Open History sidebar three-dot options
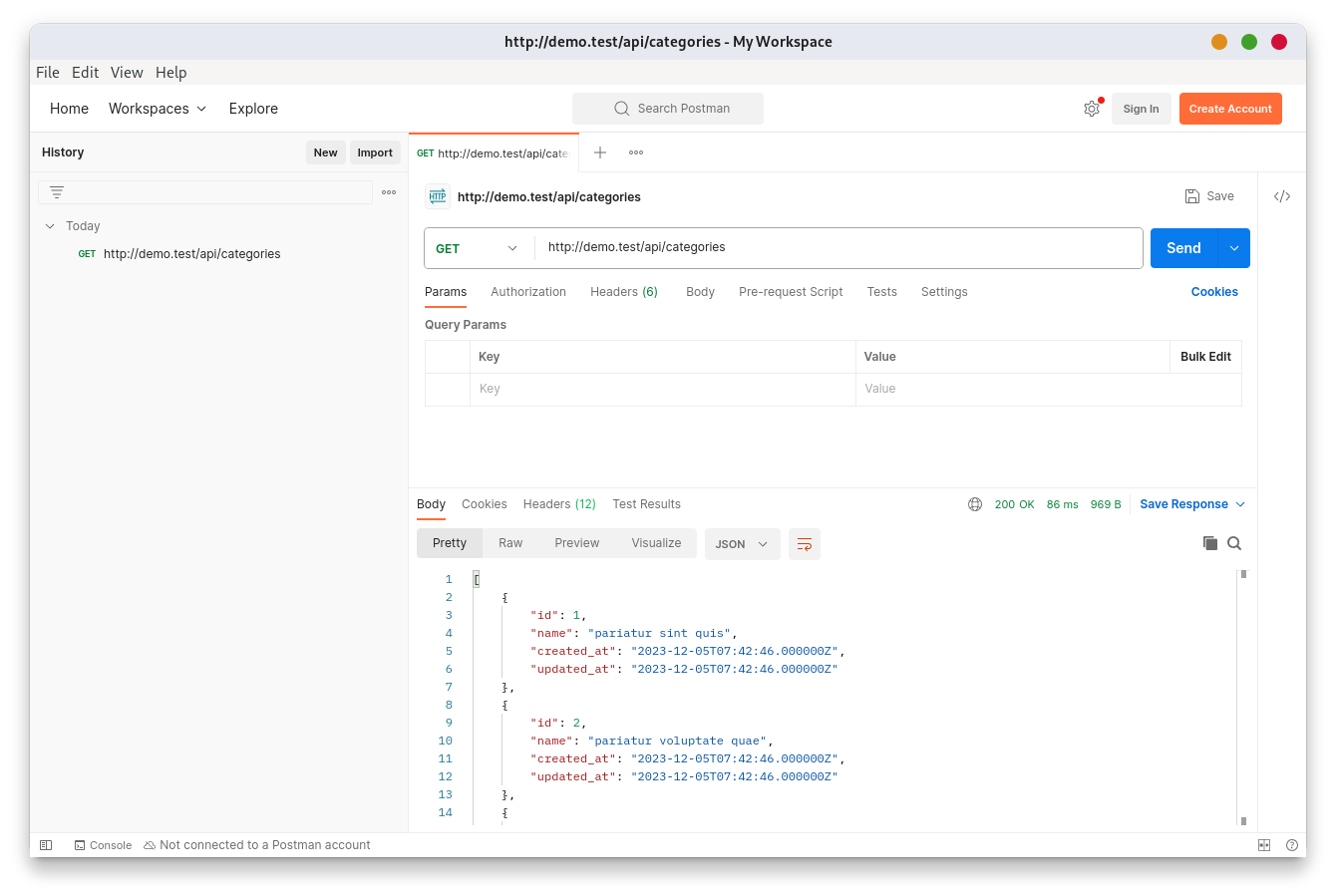 pos(389,192)
